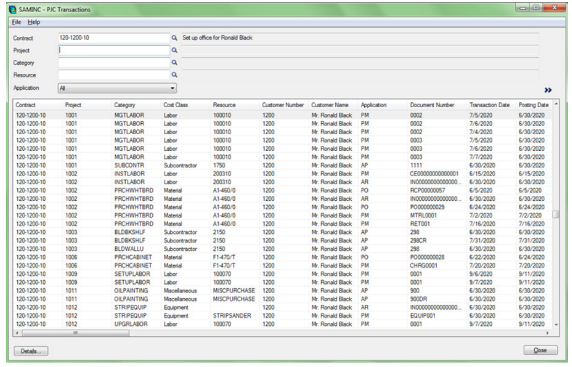Open the Help menu
The image size is (572, 367).
point(34,22)
